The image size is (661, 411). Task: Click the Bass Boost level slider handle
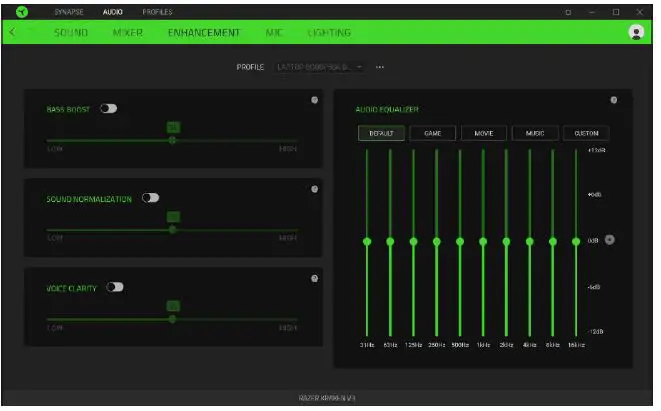point(172,140)
